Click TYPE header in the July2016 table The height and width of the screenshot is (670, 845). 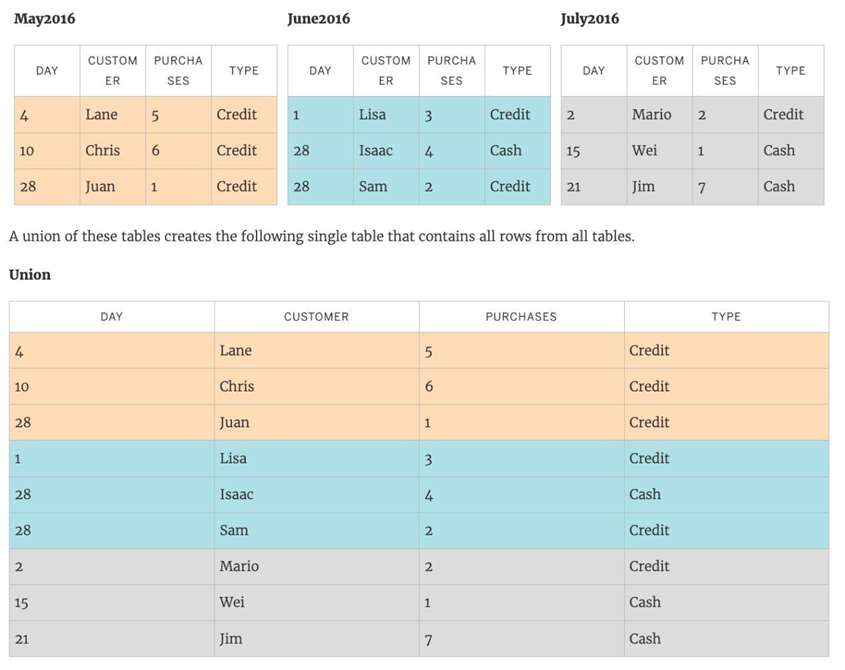click(790, 71)
